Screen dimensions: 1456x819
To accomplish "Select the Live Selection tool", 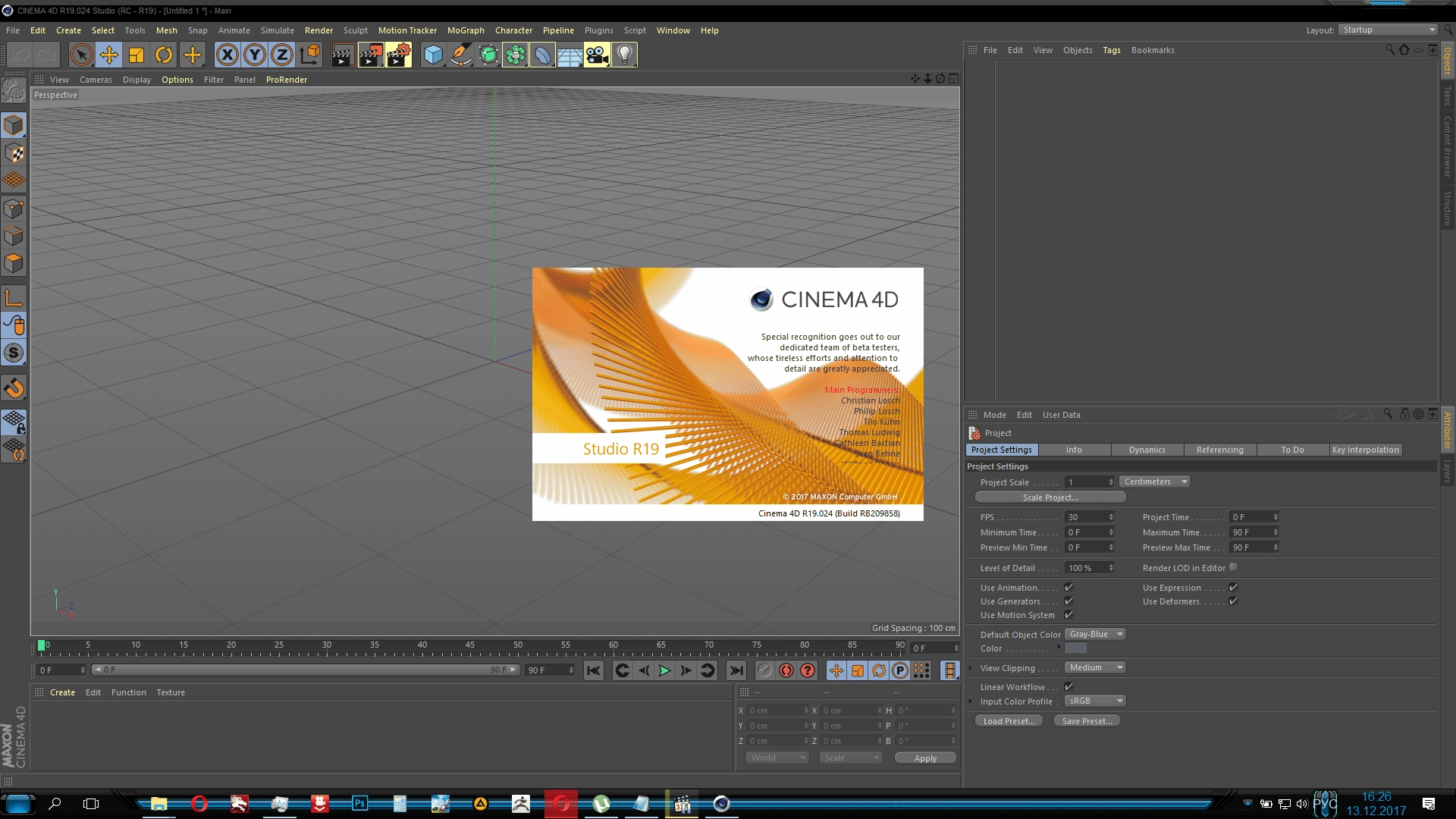I will point(81,55).
